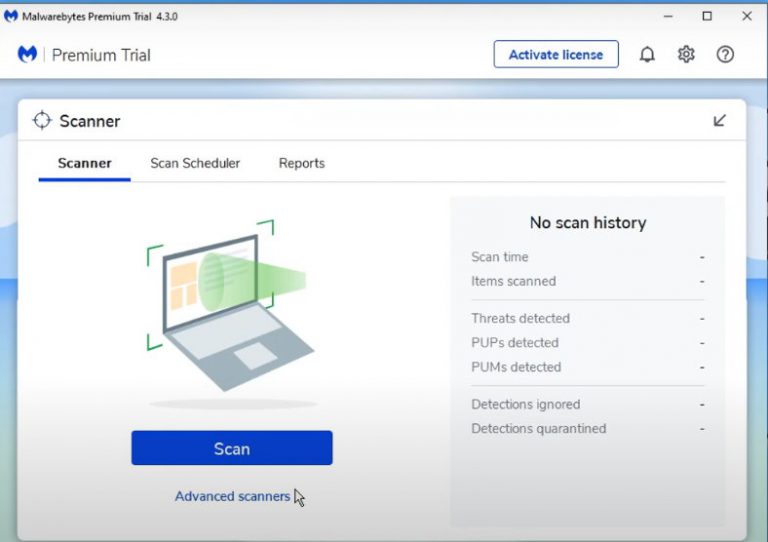Click the Scanner crosshair icon

tap(42, 120)
